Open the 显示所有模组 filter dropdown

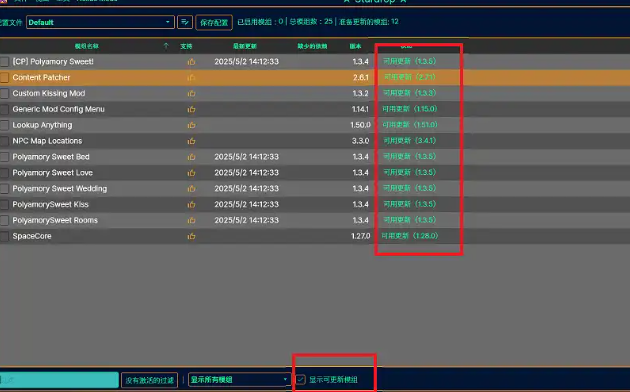239,380
